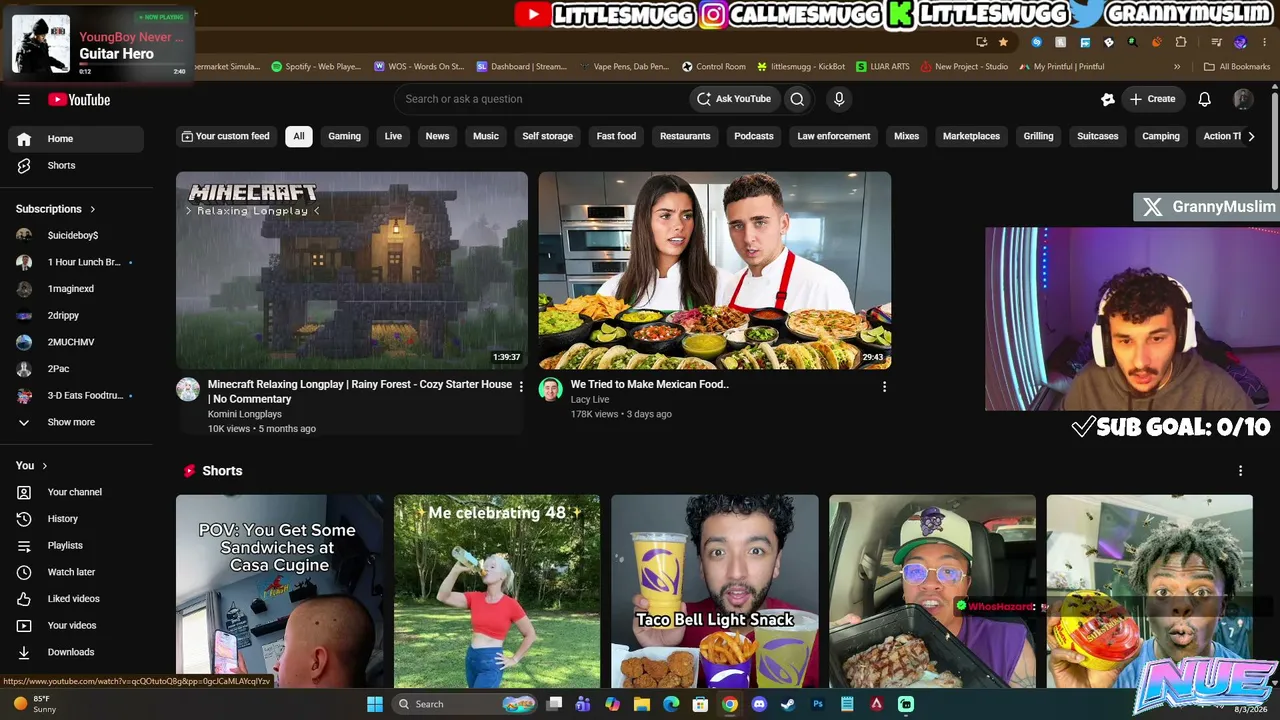Open the Me celebrating 48 short
The height and width of the screenshot is (720, 1280).
coord(497,591)
